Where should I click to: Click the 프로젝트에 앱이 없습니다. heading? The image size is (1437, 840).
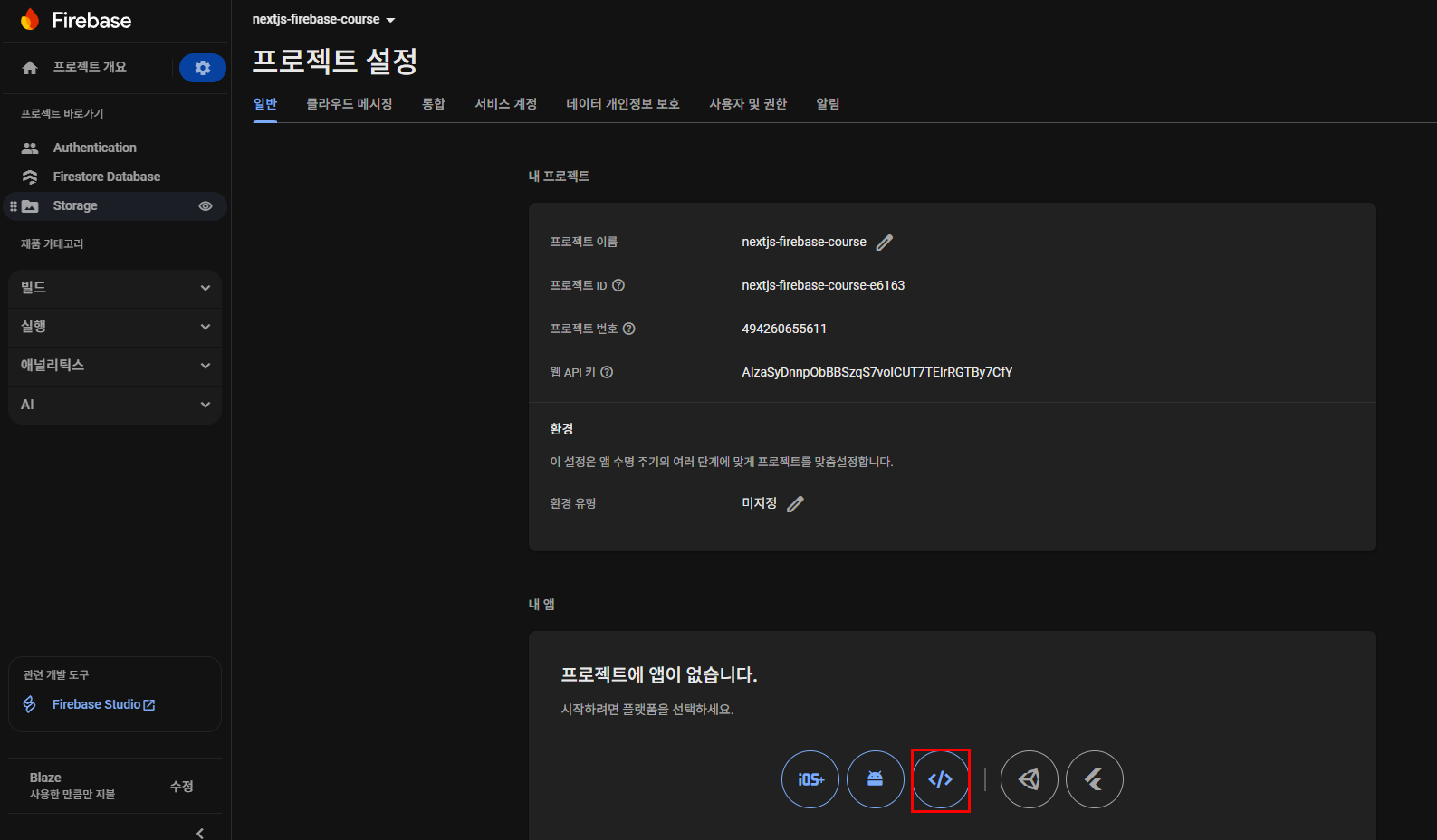pyautogui.click(x=659, y=675)
